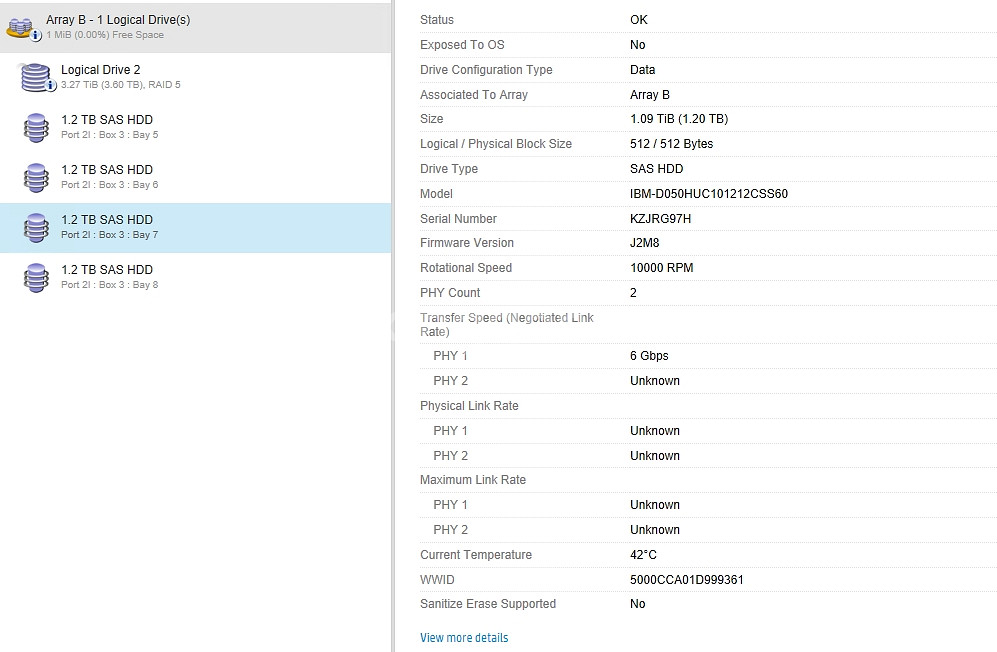Click the Physical Link Rate heading
Viewport: 997px width, 652px height.
[469, 406]
